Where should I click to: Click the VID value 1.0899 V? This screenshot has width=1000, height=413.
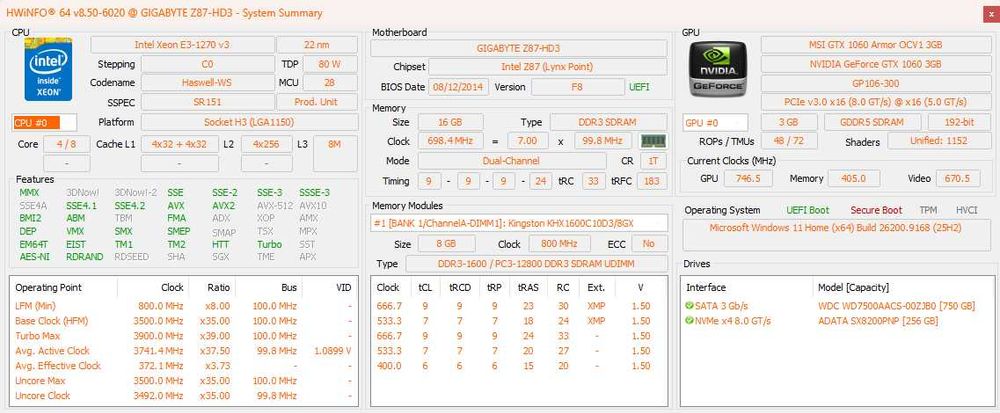[332, 351]
